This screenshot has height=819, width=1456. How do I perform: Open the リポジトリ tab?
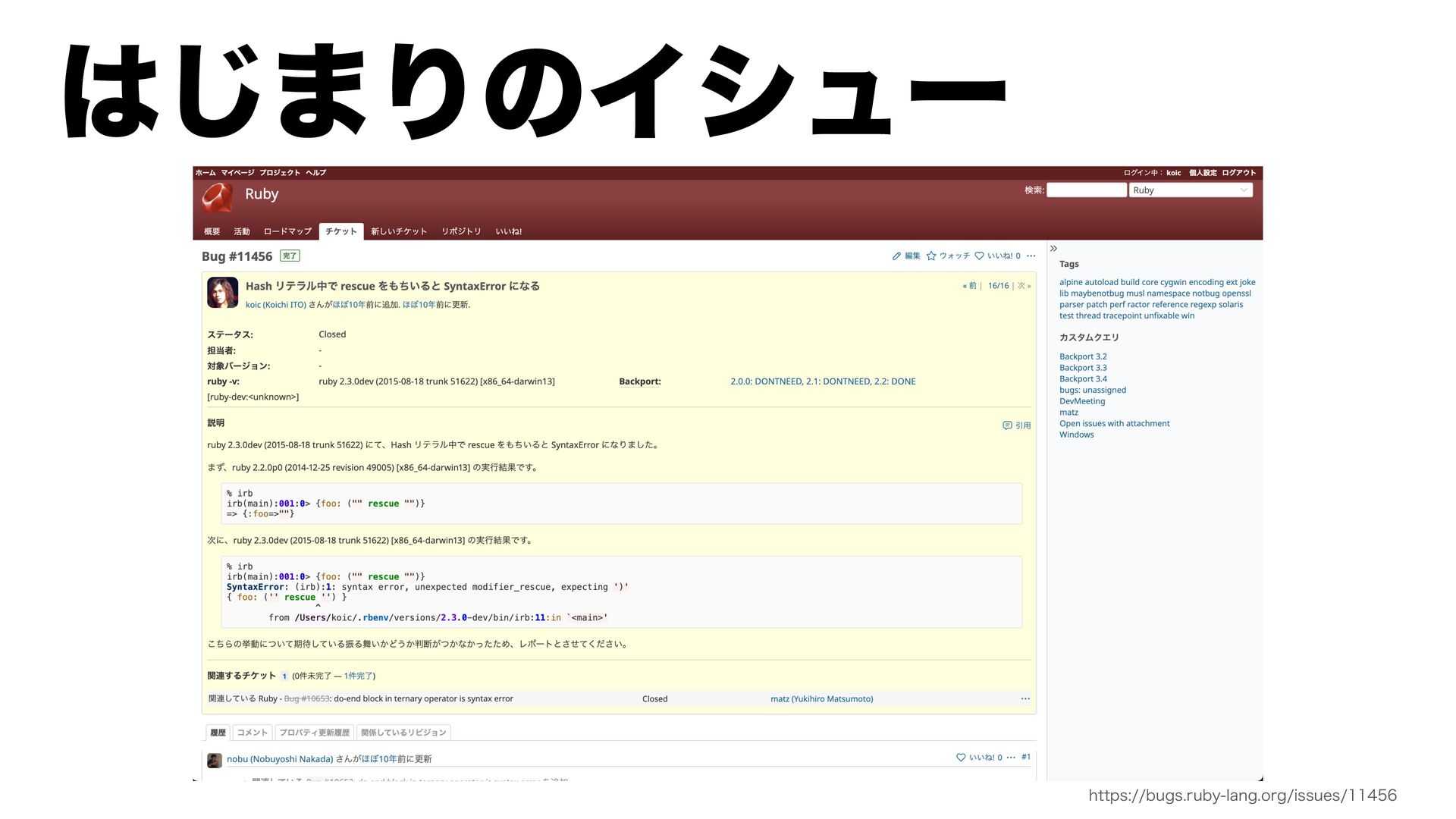(461, 231)
